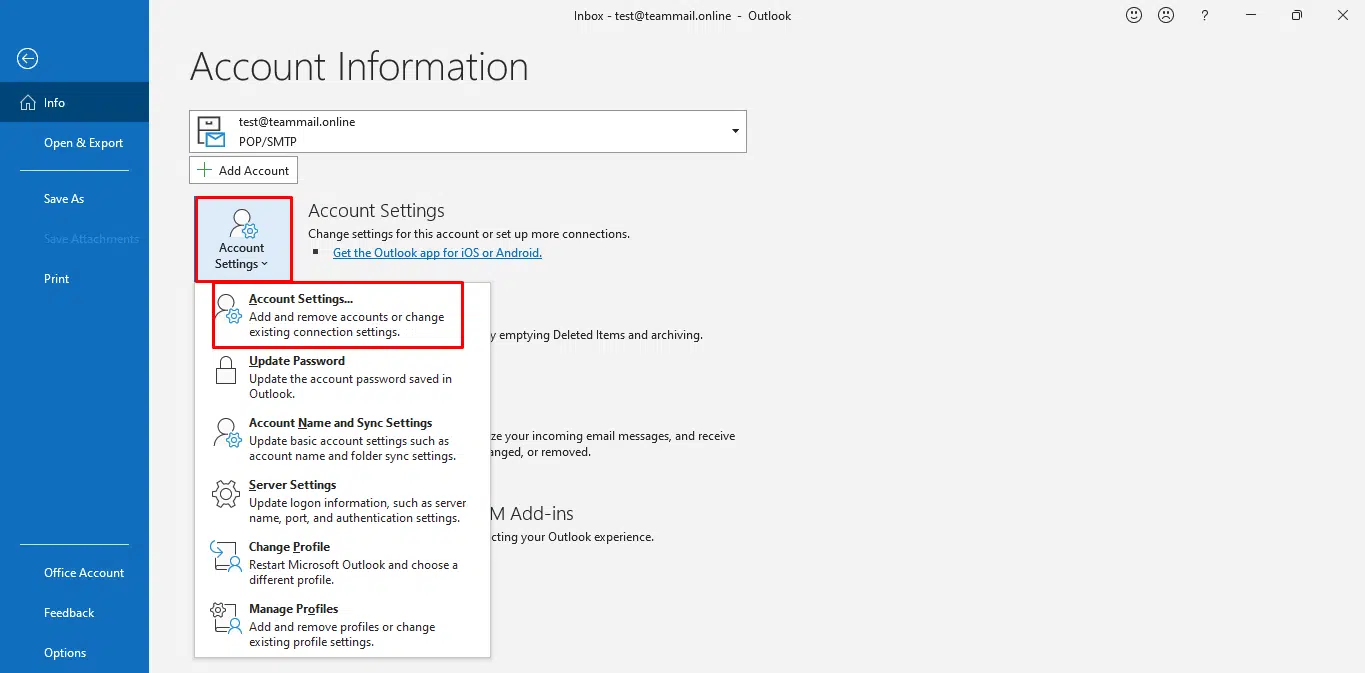Expand the email account selector dropdown
1365x673 pixels.
point(735,131)
